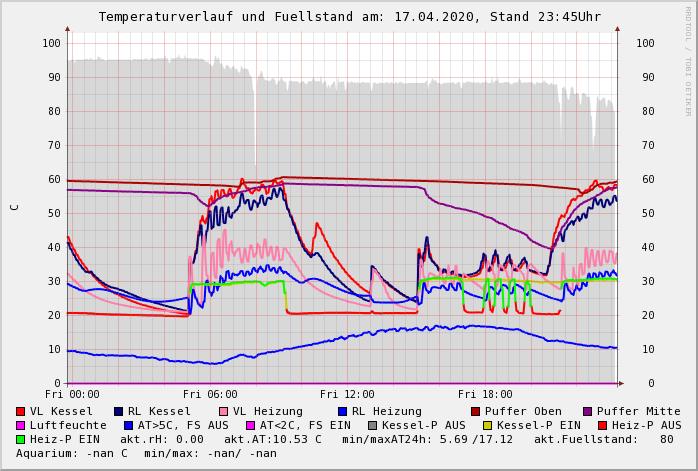Select the magenta Luftfeuchte legend swatch
Image resolution: width=698 pixels, height=471 pixels.
tap(21, 425)
